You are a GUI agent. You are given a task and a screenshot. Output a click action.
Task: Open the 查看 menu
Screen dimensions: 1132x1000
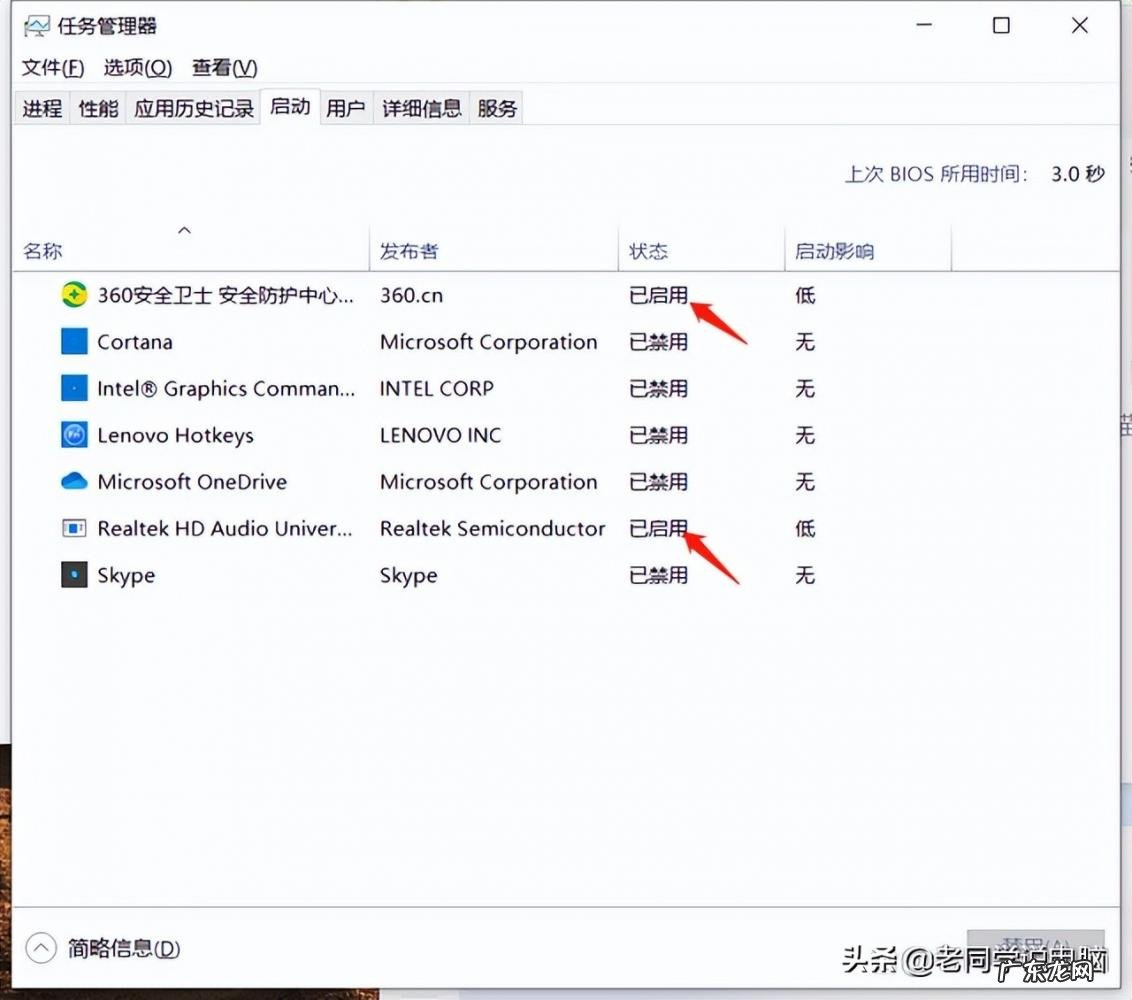click(224, 68)
